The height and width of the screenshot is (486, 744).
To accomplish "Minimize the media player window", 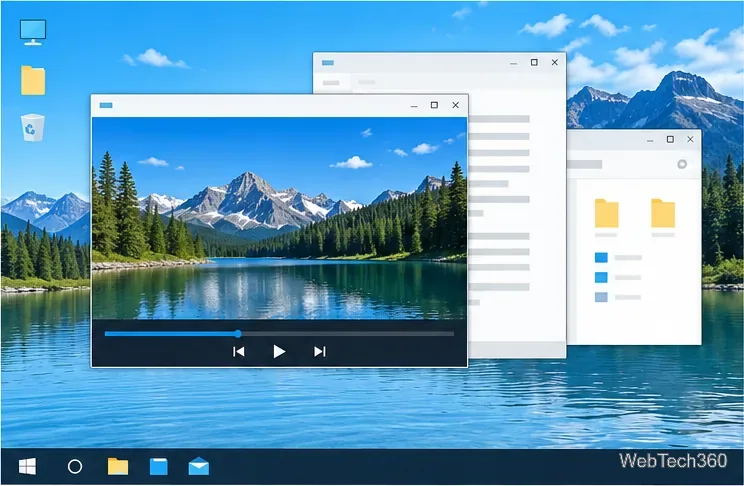I will coord(414,105).
